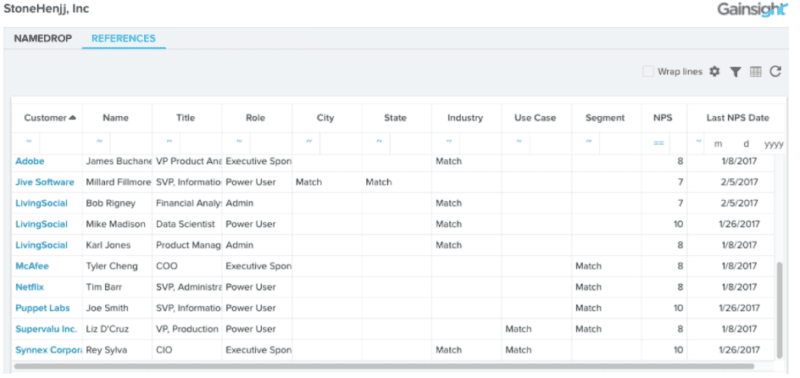This screenshot has height=378, width=800.
Task: Select the Tyler Cheng name cell
Action: tap(117, 266)
